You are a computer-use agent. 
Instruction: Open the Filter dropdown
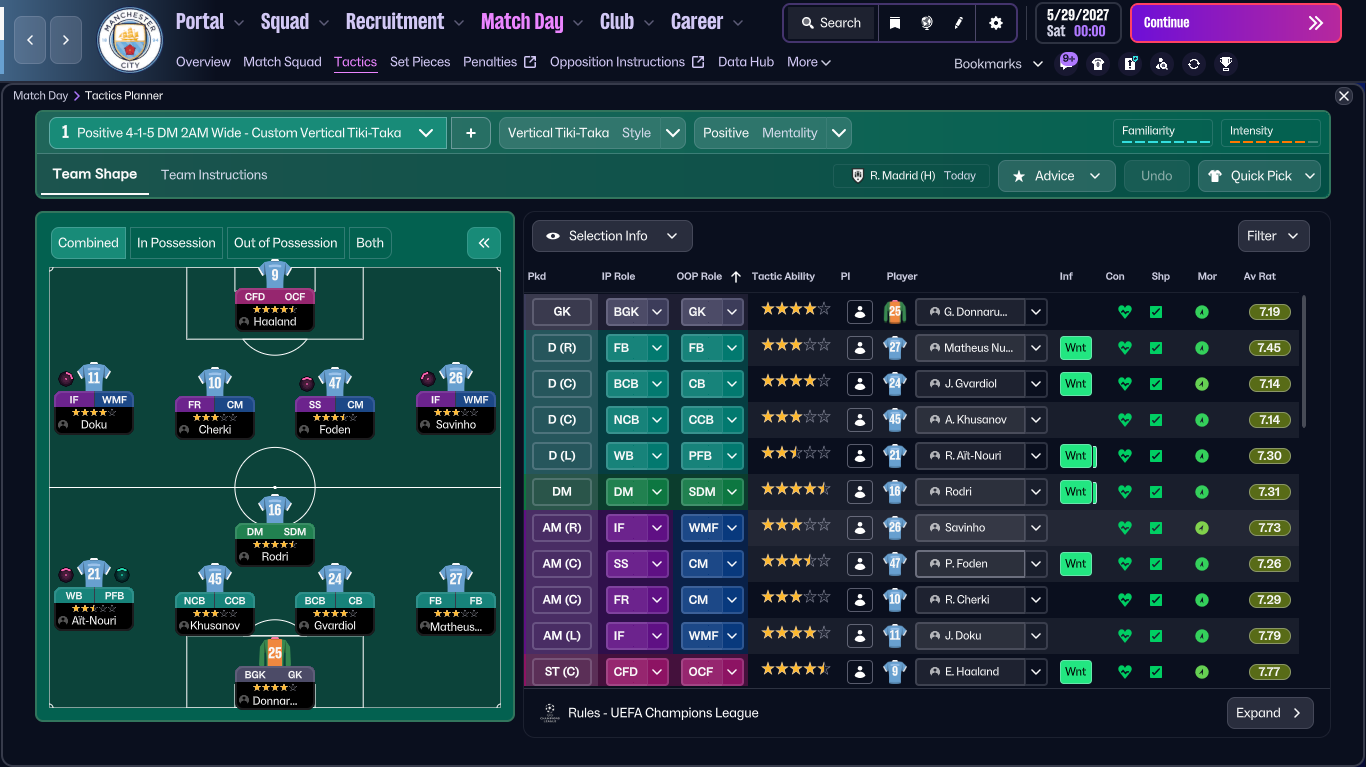(x=1273, y=236)
